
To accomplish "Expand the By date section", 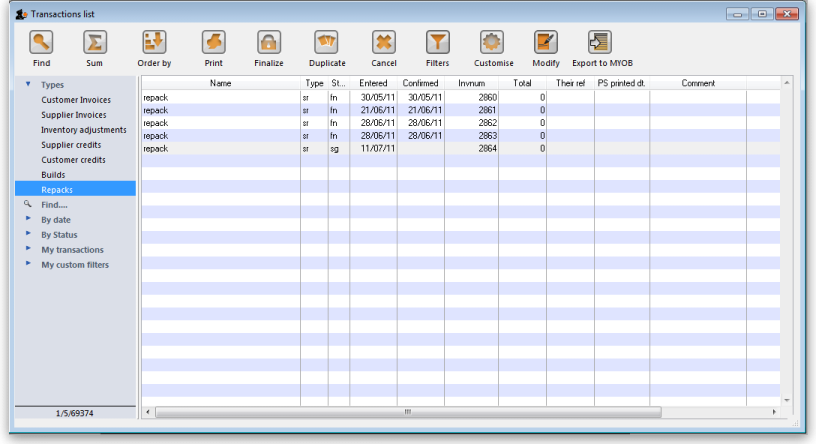I will pyautogui.click(x=28, y=219).
